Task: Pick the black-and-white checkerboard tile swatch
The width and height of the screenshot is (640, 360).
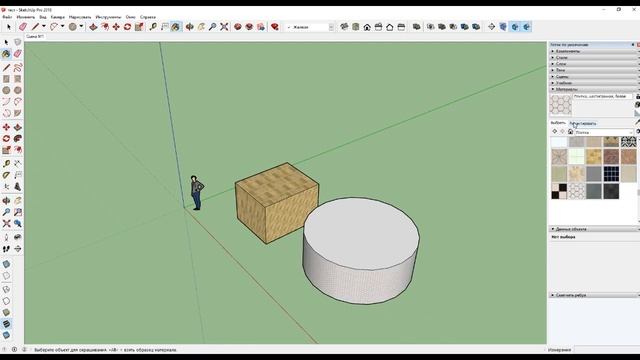Action: tap(559, 191)
